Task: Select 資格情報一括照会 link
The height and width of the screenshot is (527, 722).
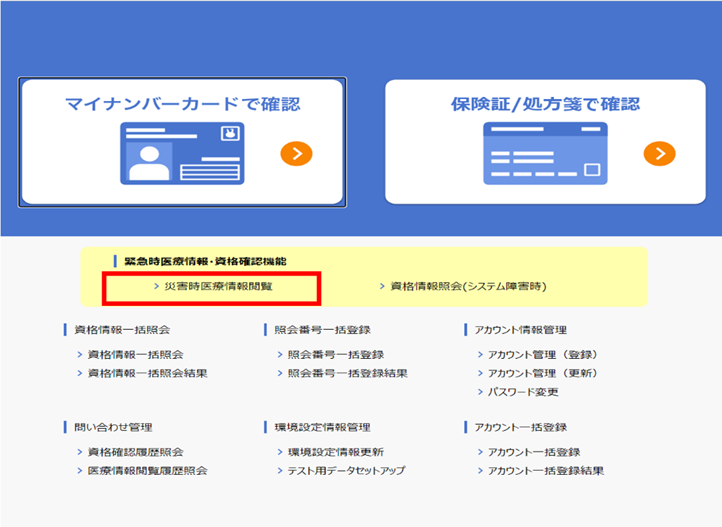Action: (x=135, y=354)
